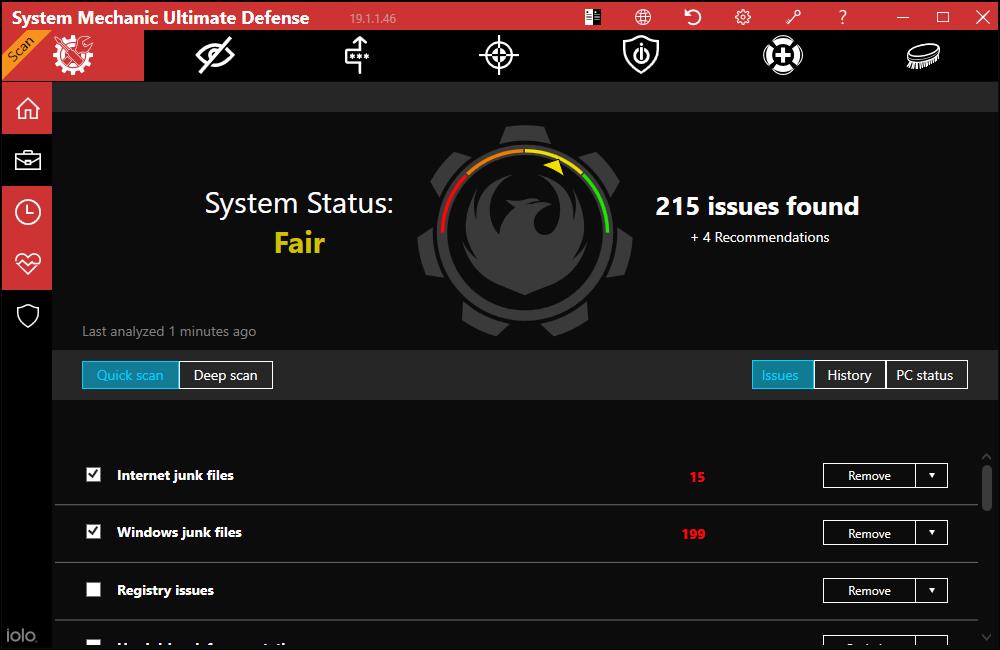Screen dimensions: 1000x650
Task: Open the shield power icon in top bar
Action: point(640,55)
